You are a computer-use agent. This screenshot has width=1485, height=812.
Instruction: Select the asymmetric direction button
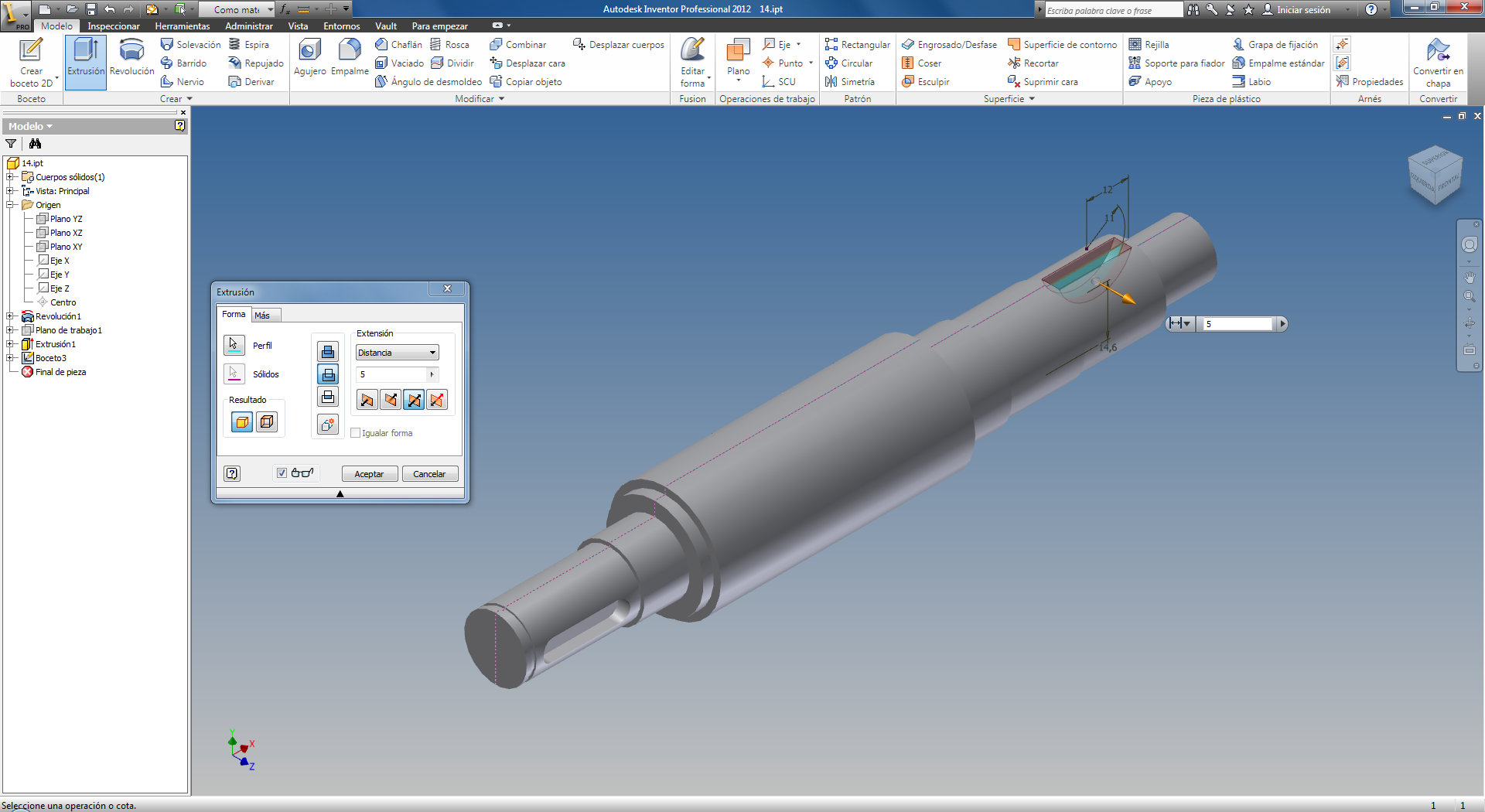pyautogui.click(x=437, y=400)
